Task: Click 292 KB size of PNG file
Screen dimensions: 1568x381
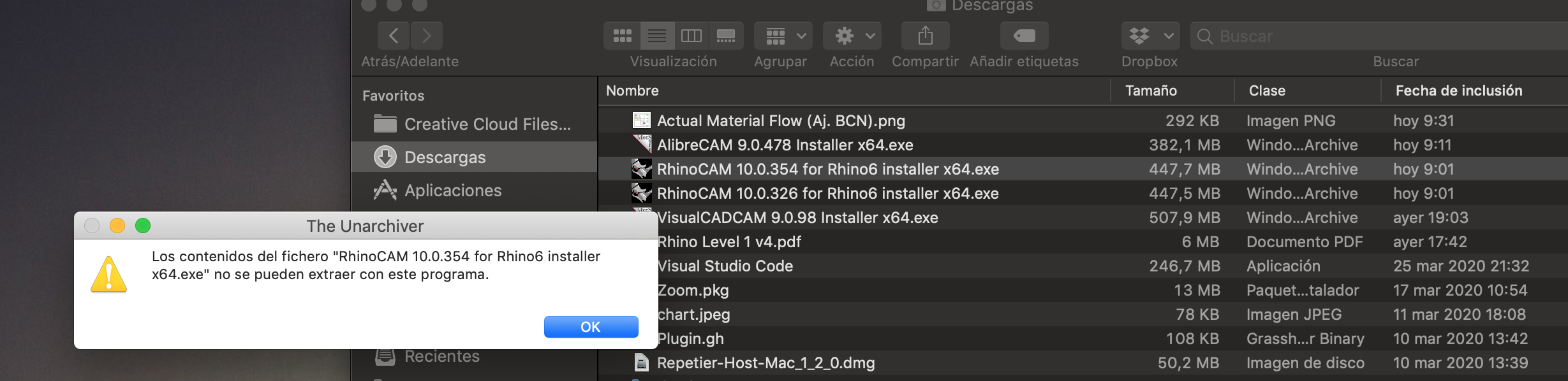Action: (x=1192, y=120)
